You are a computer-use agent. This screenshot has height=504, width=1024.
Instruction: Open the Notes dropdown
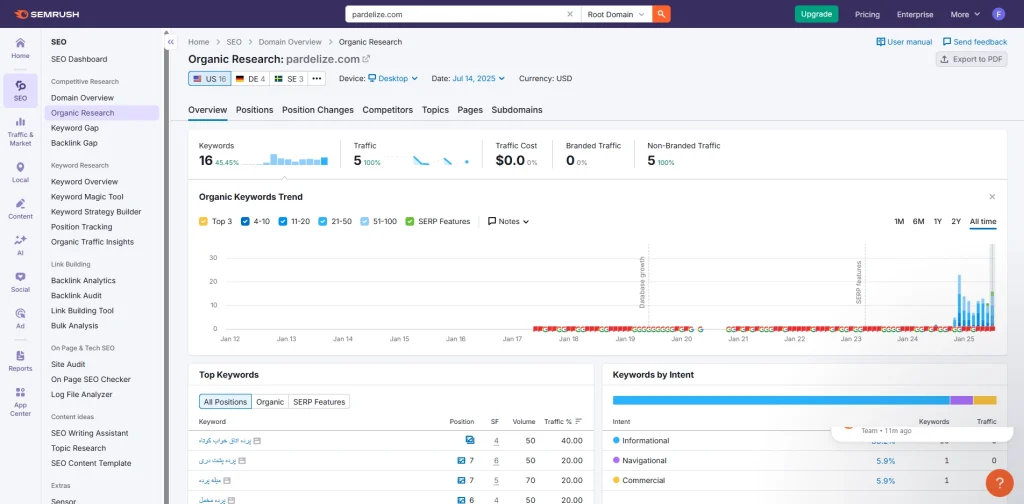508,221
